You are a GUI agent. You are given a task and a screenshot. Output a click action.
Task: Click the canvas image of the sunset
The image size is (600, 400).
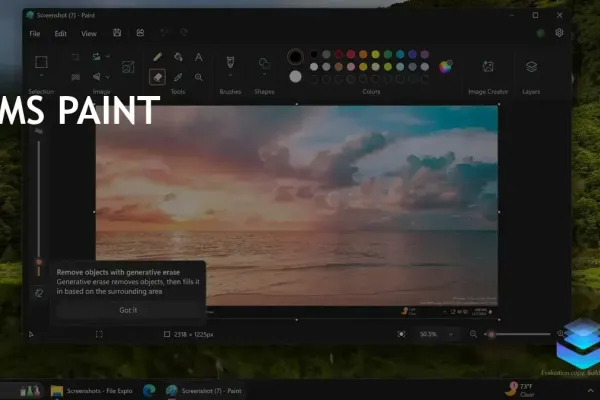(297, 206)
